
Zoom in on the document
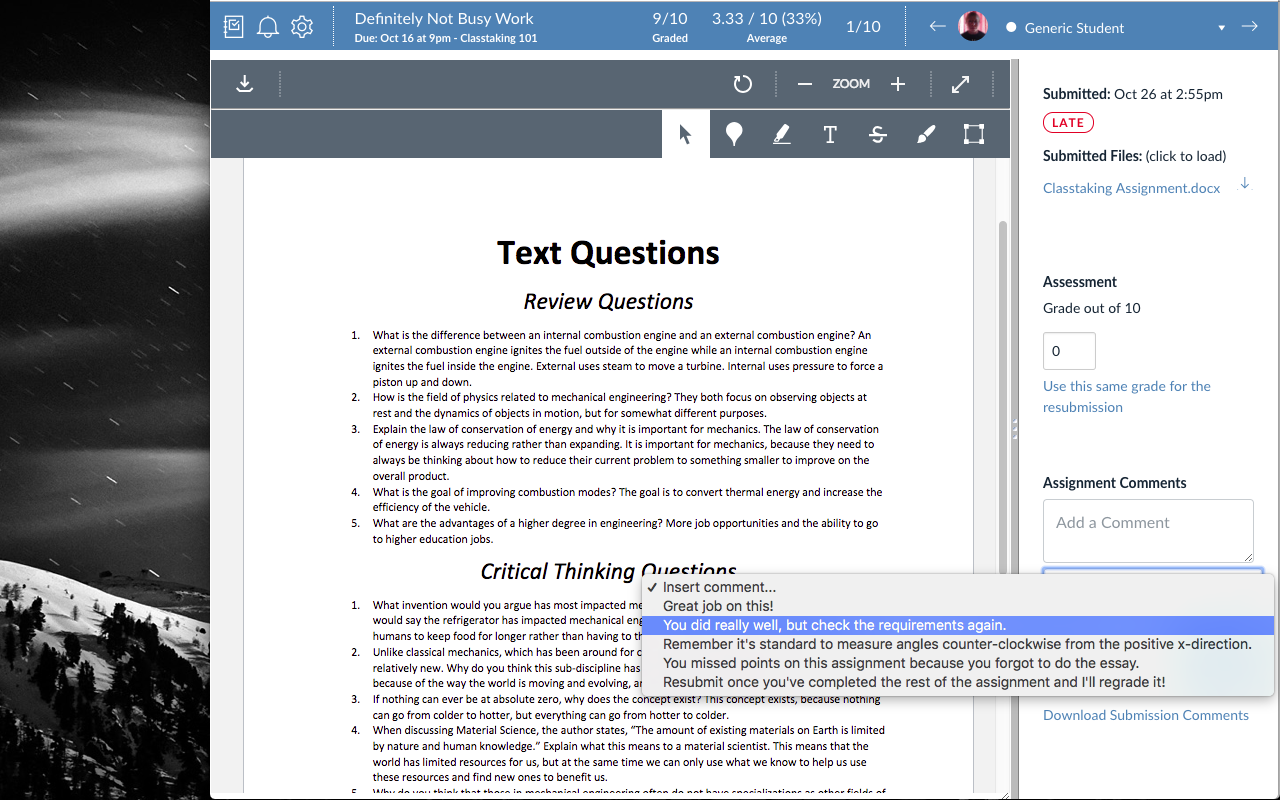[x=897, y=83]
